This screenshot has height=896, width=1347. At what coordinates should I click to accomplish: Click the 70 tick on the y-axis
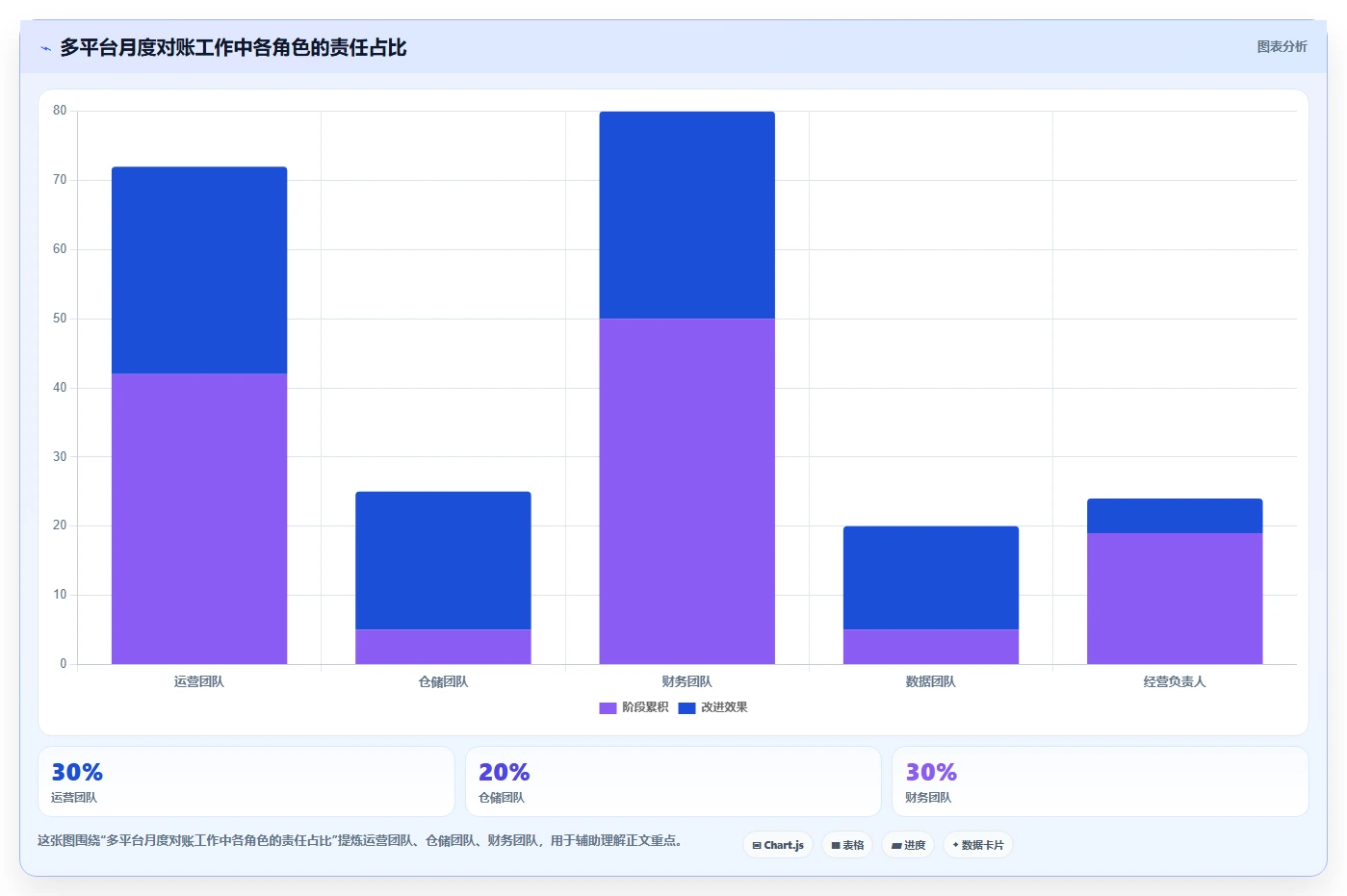click(x=60, y=180)
